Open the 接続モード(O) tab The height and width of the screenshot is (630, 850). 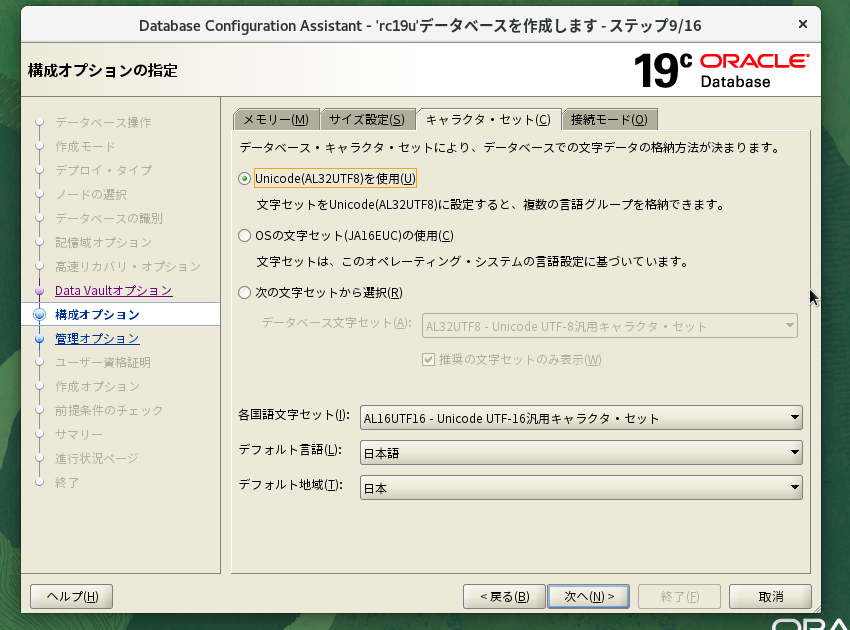point(609,119)
